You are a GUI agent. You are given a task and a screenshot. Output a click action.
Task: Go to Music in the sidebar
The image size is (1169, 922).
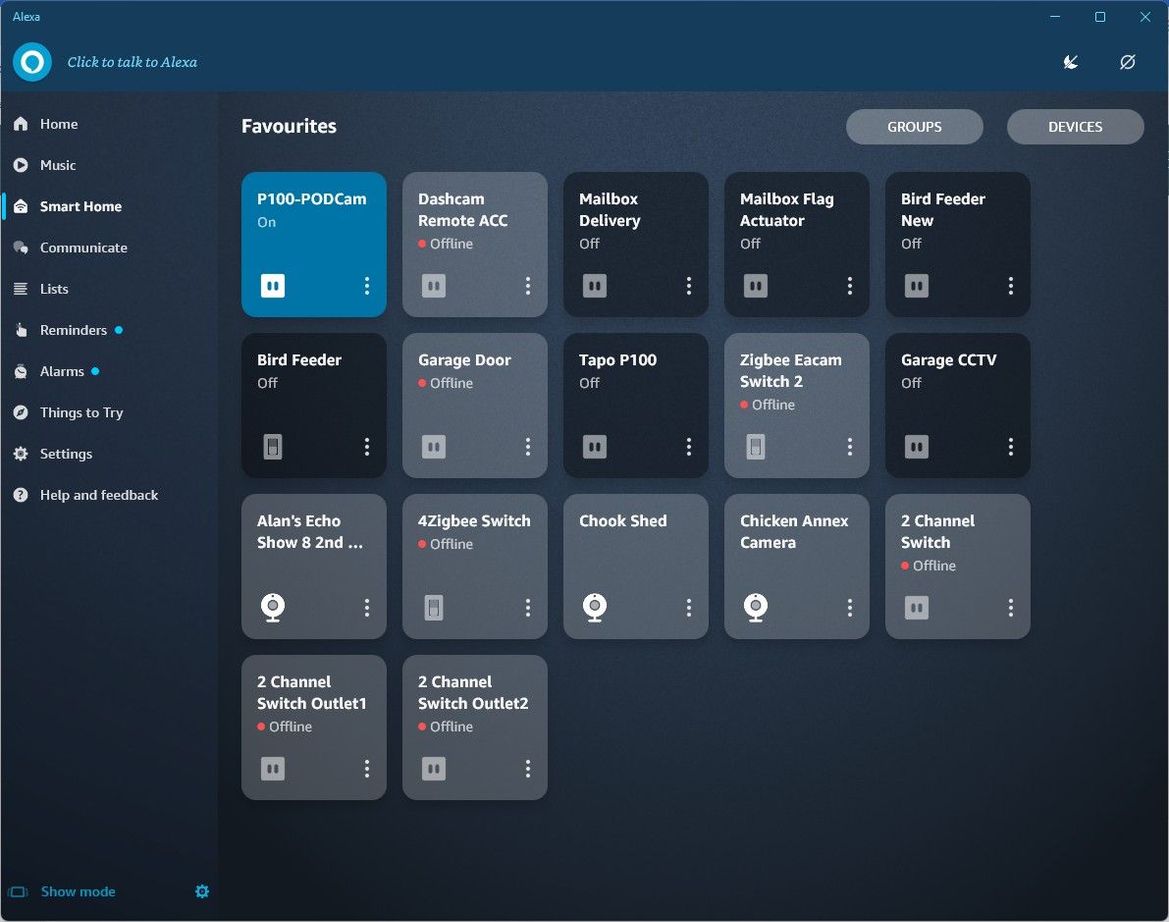coord(57,165)
